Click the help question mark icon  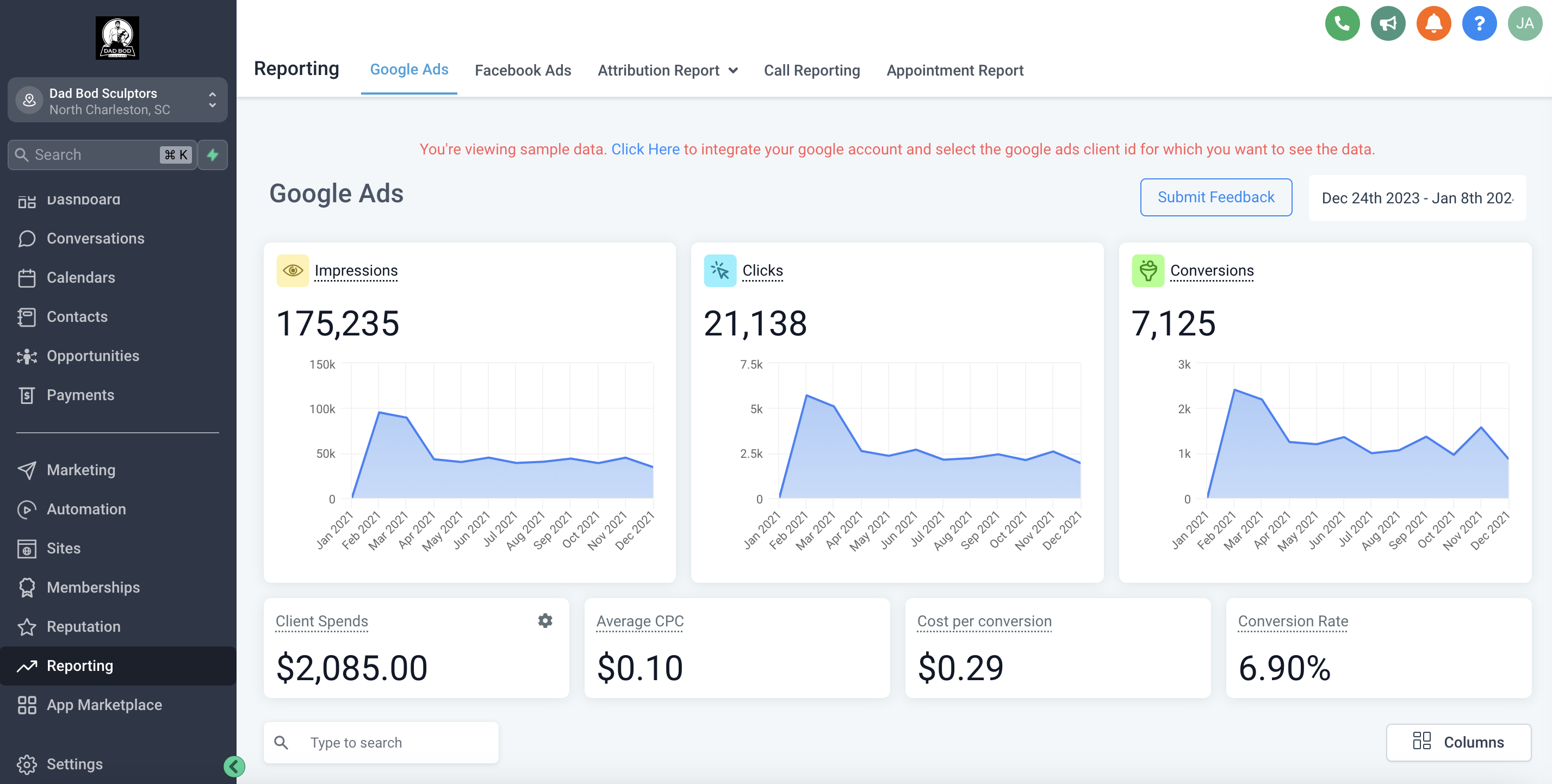pos(1479,23)
